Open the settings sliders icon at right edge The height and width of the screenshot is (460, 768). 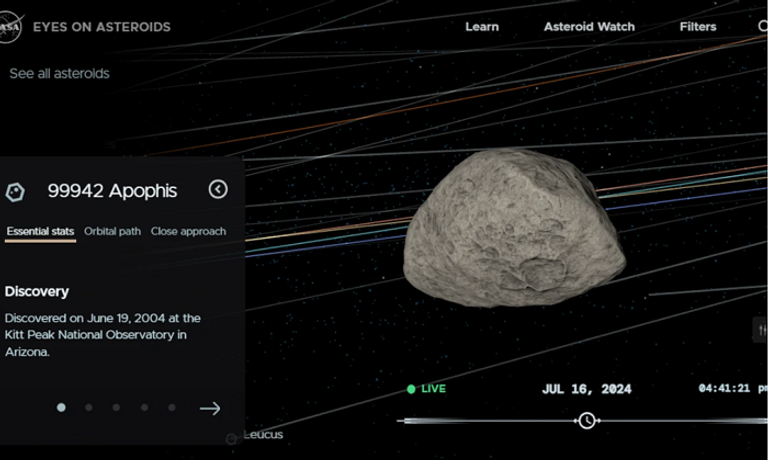click(x=761, y=330)
